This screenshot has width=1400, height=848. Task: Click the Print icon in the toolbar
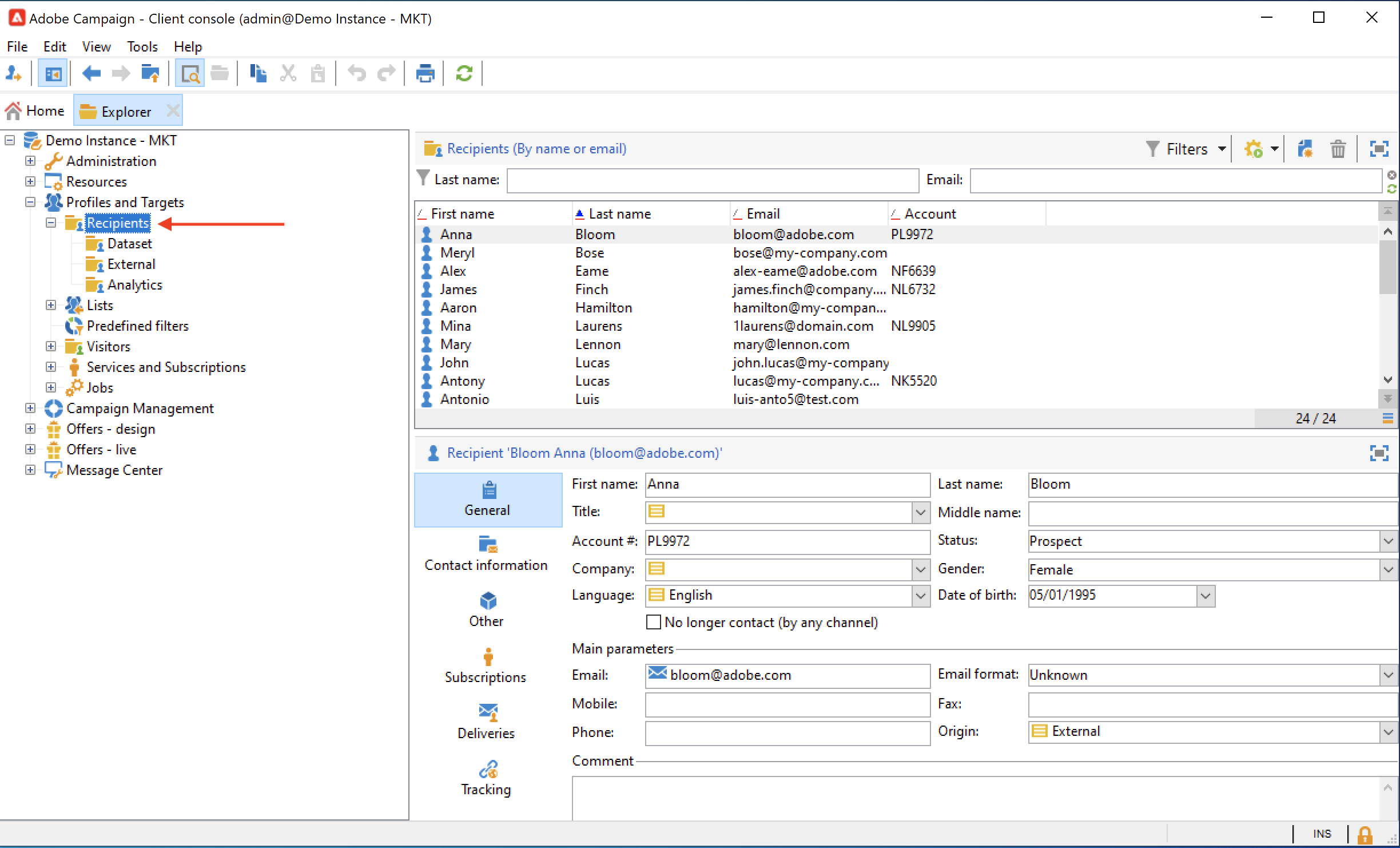425,73
